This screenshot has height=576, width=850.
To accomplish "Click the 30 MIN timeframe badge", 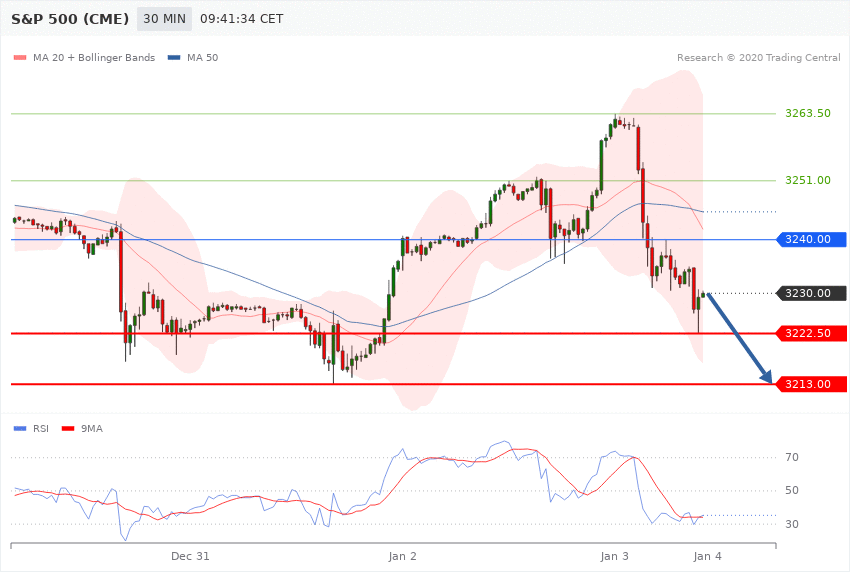I will click(164, 19).
